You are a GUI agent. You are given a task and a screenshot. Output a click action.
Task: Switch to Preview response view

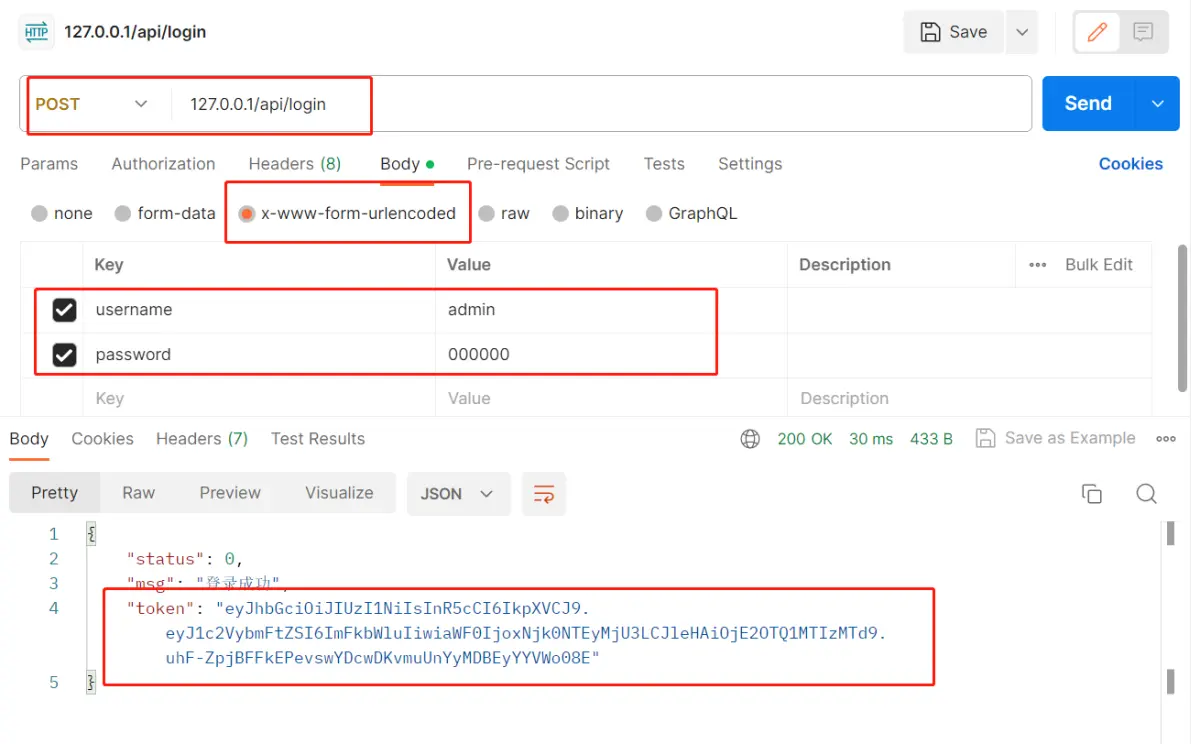tap(230, 493)
